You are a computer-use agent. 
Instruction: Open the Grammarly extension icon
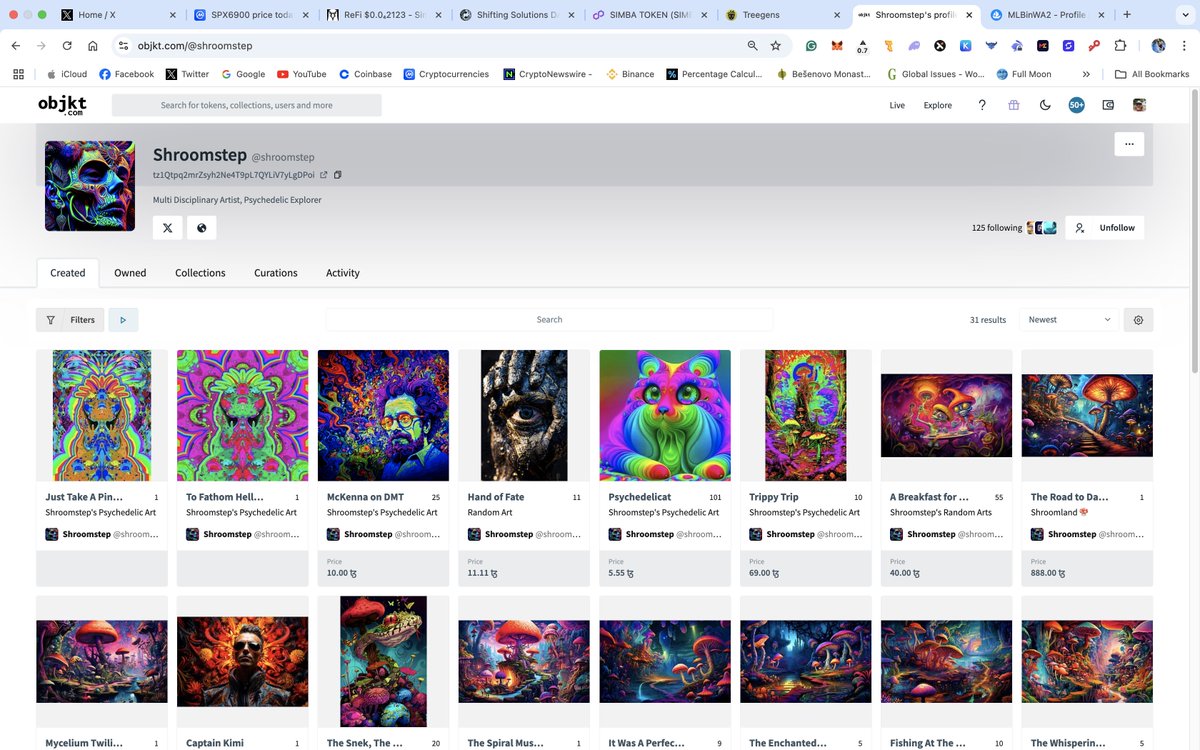pos(811,46)
